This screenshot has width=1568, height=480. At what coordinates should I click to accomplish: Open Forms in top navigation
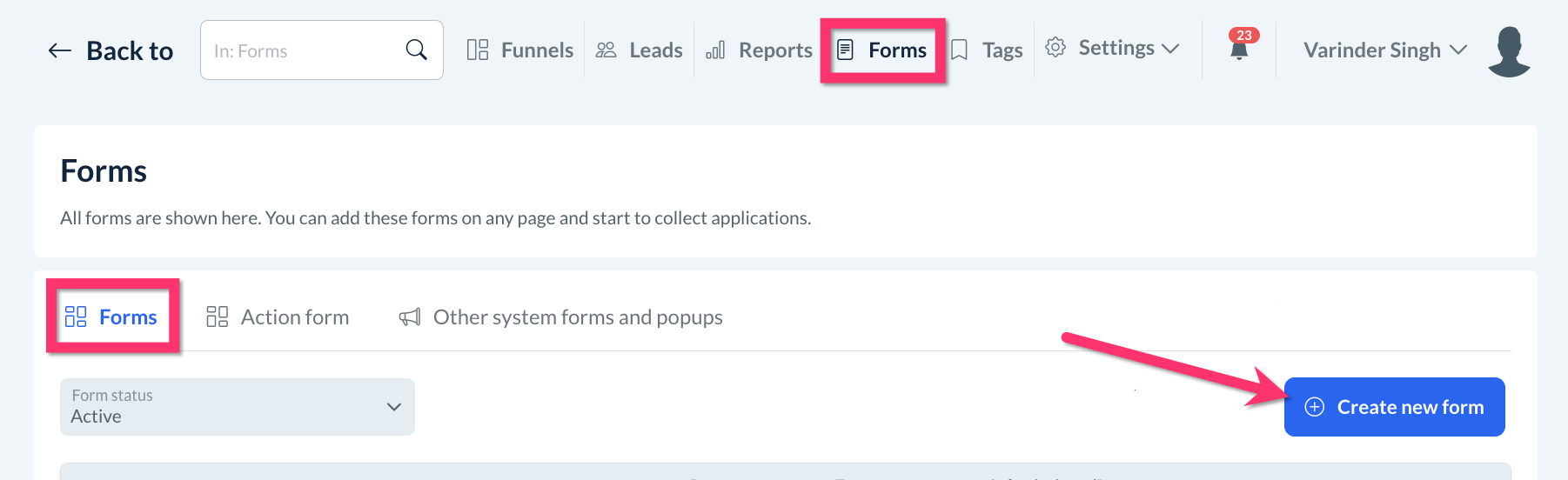pos(883,50)
